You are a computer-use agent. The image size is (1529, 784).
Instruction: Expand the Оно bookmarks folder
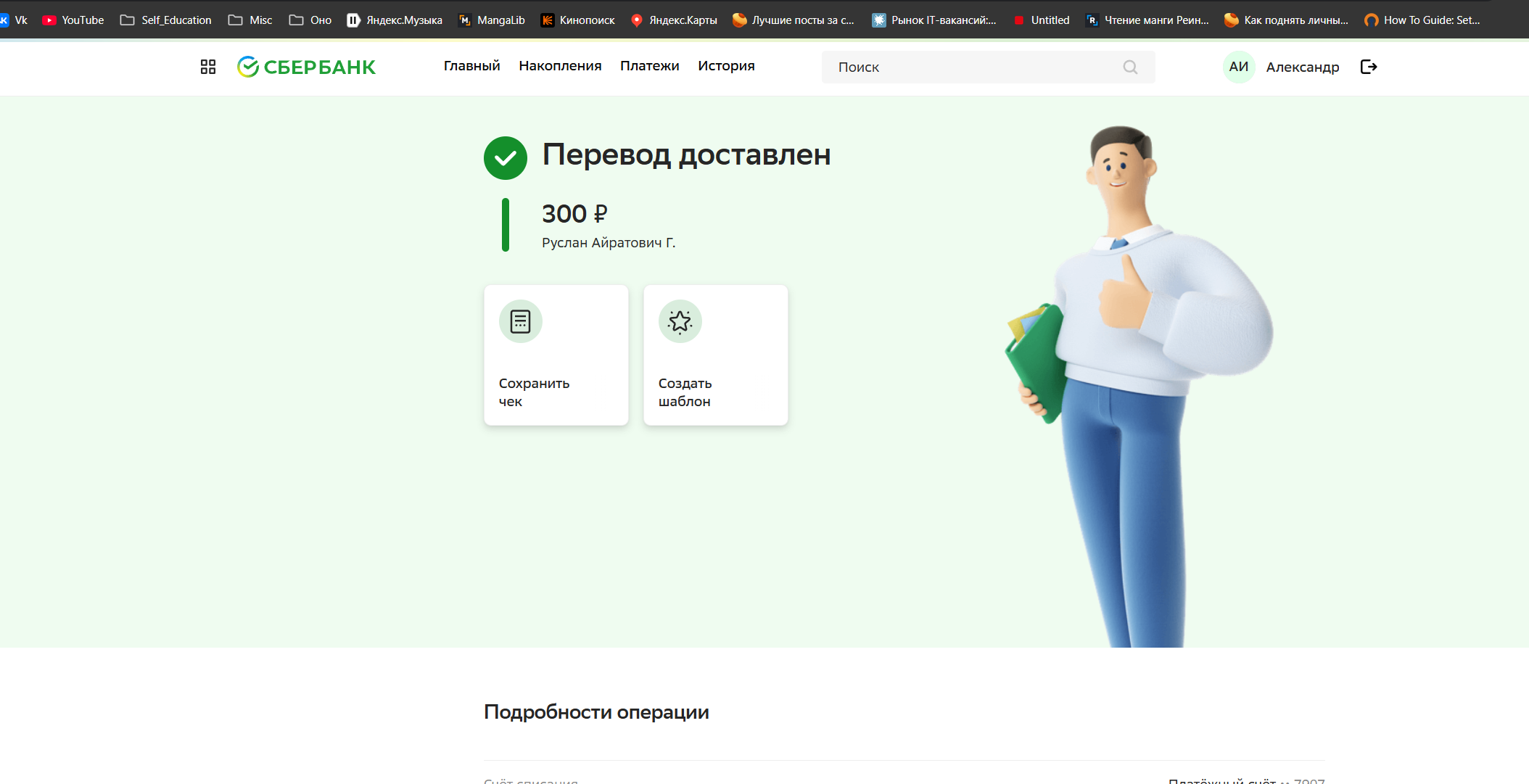(310, 20)
